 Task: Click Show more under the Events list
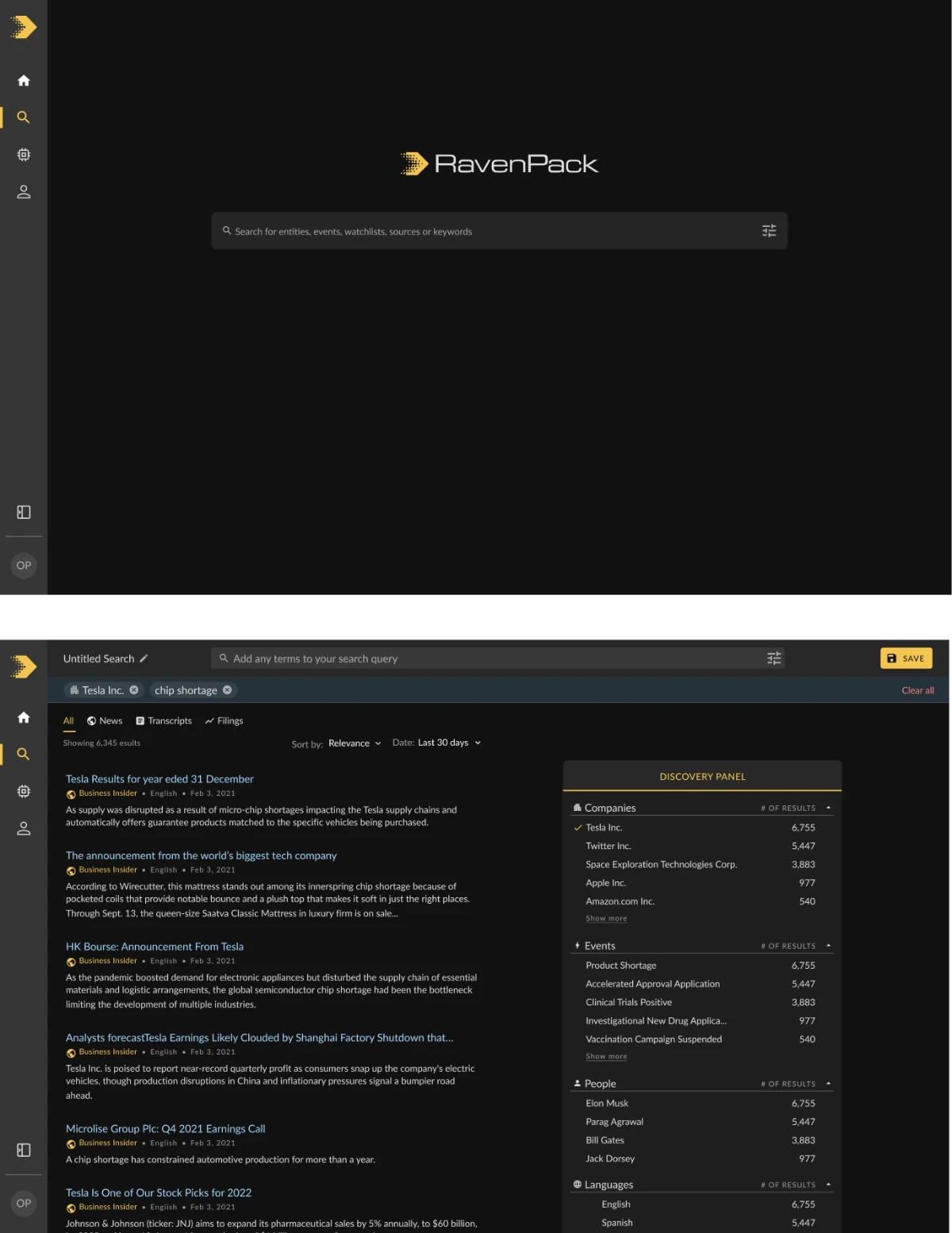(606, 1057)
